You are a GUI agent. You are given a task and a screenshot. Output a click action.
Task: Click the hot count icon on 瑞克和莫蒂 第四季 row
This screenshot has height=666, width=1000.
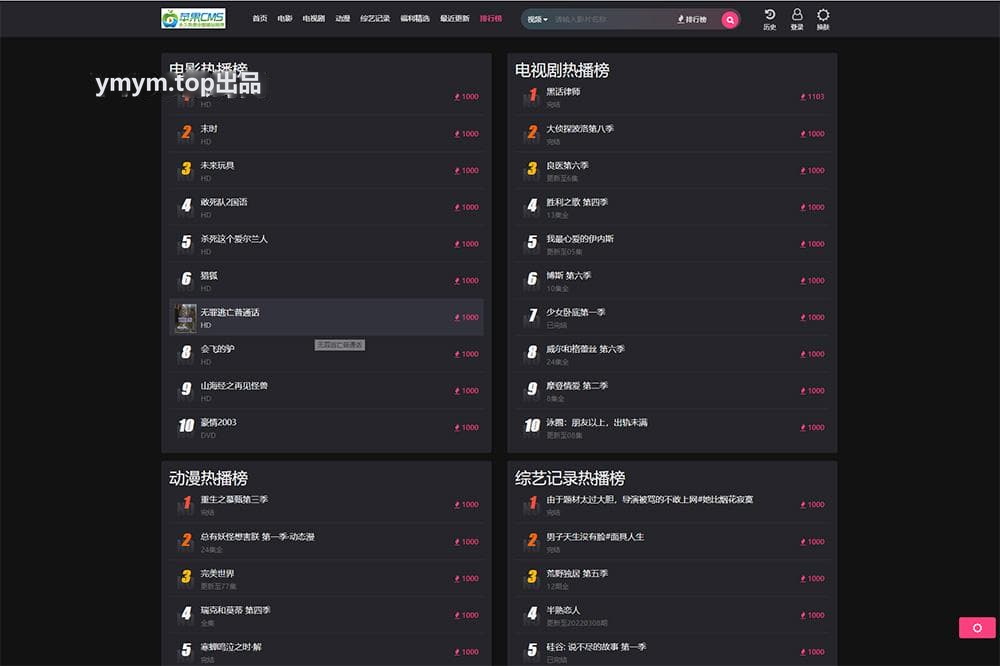click(x=457, y=615)
